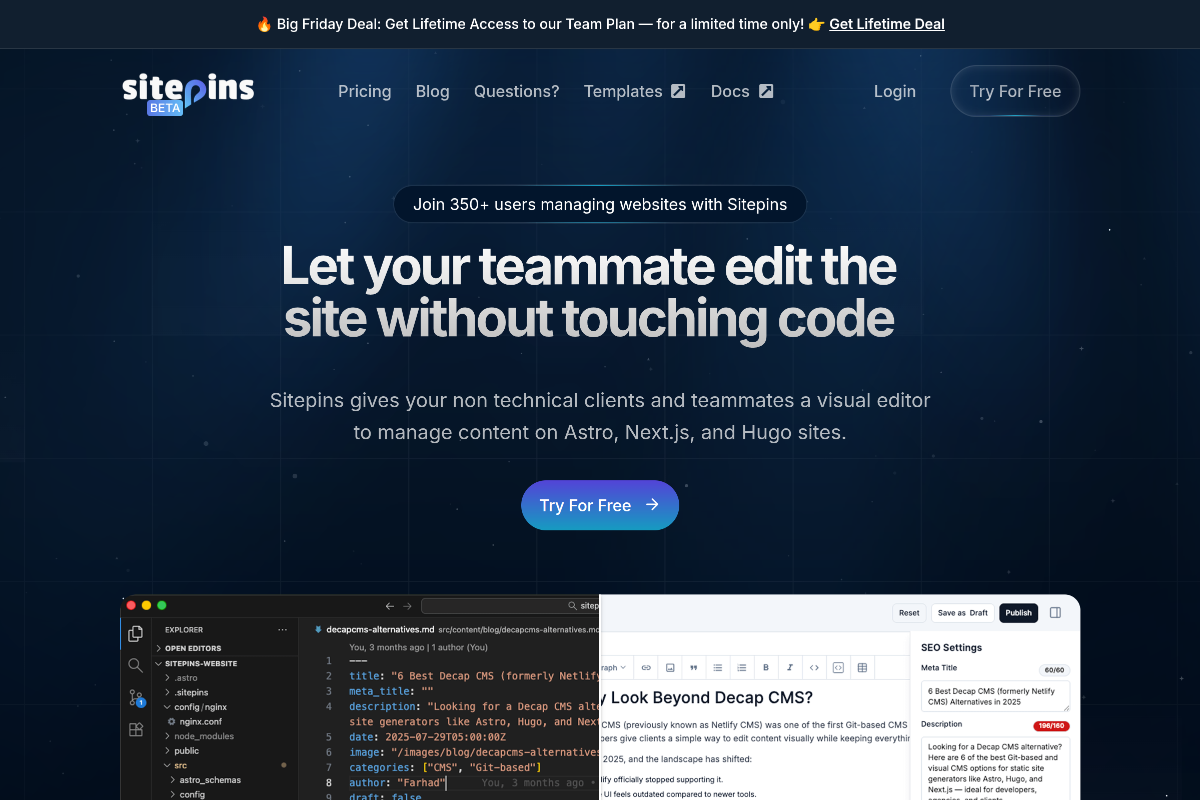The width and height of the screenshot is (1200, 800).
Task: Expand the OPEN EDITORS section
Action: (x=193, y=648)
